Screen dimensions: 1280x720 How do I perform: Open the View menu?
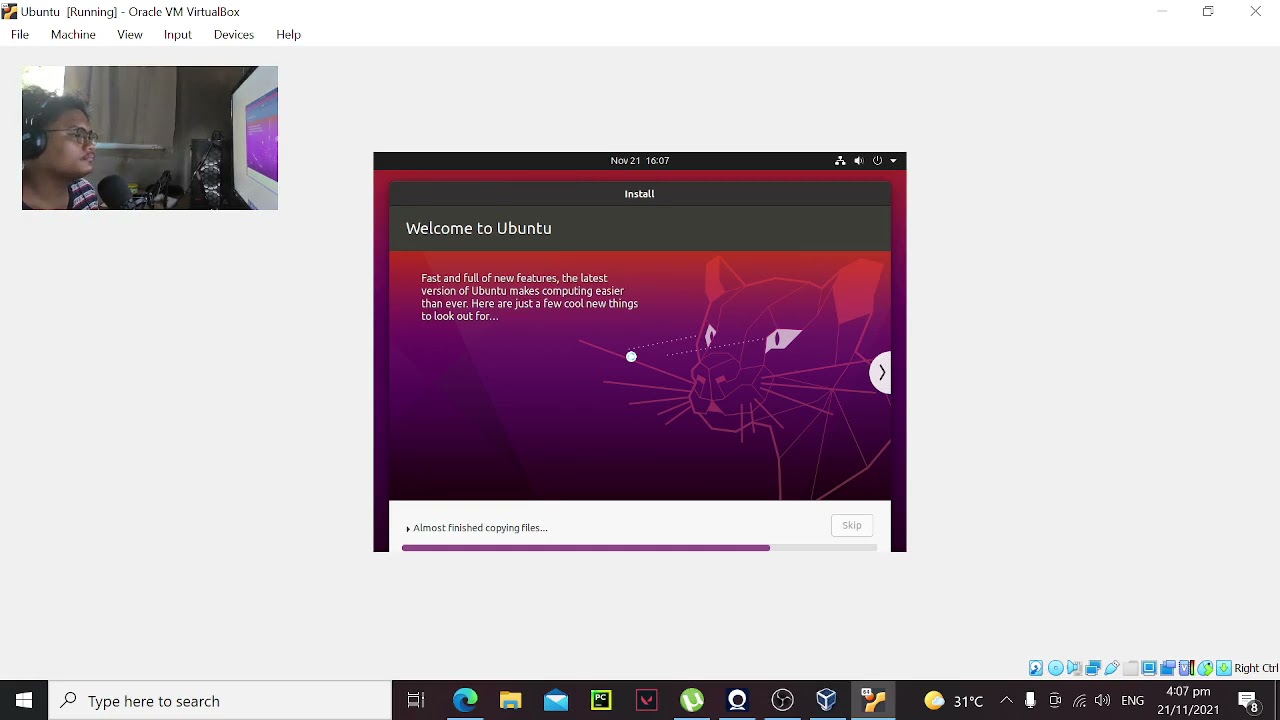(130, 34)
